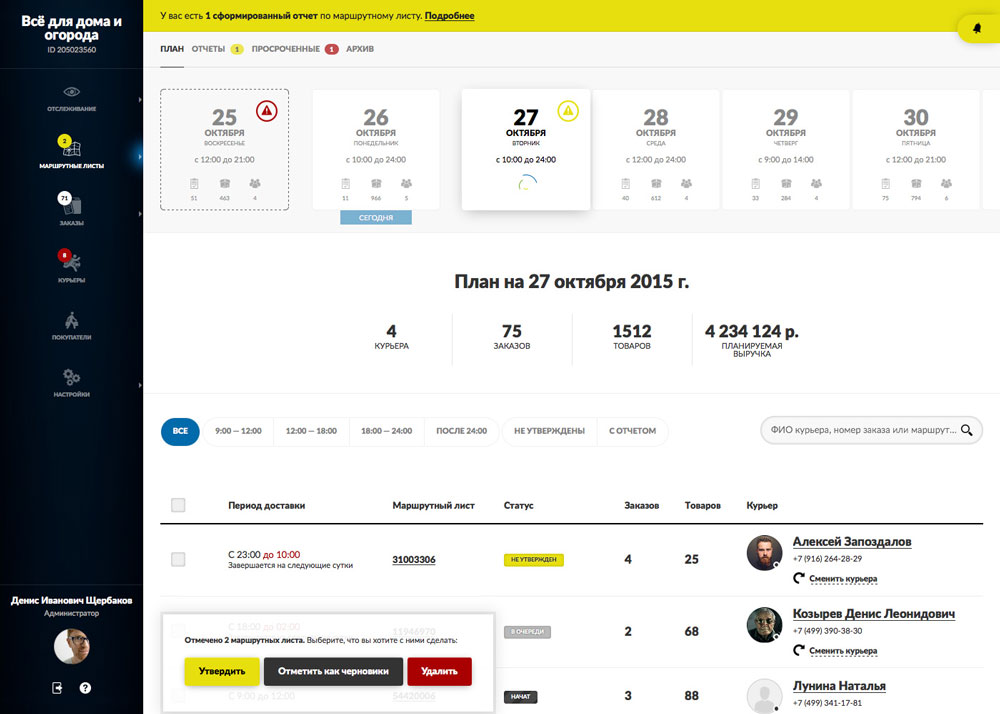Click Отметить как черновики button
This screenshot has width=1000, height=714.
click(x=333, y=671)
